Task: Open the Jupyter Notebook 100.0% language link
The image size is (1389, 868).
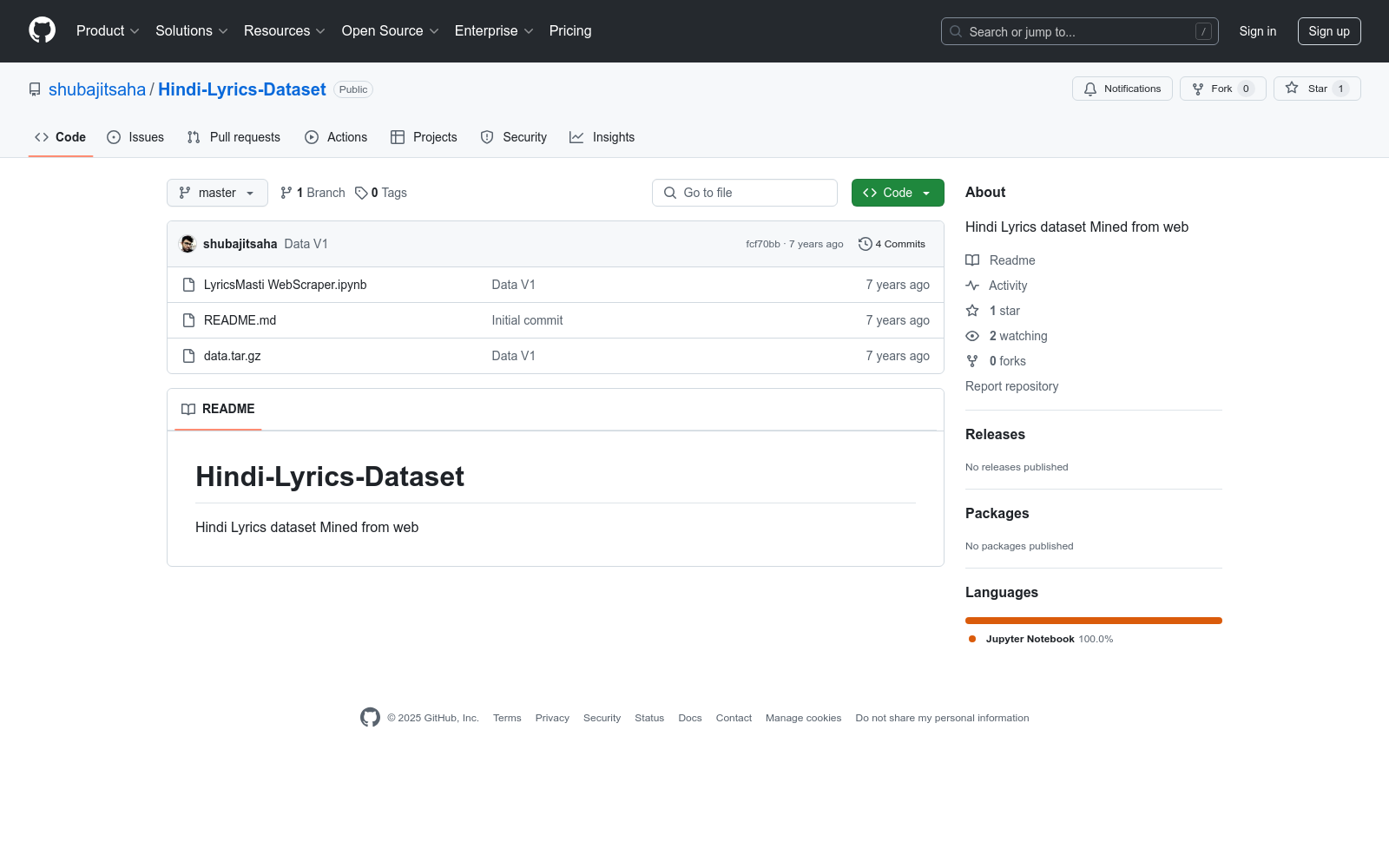Action: (x=1041, y=639)
